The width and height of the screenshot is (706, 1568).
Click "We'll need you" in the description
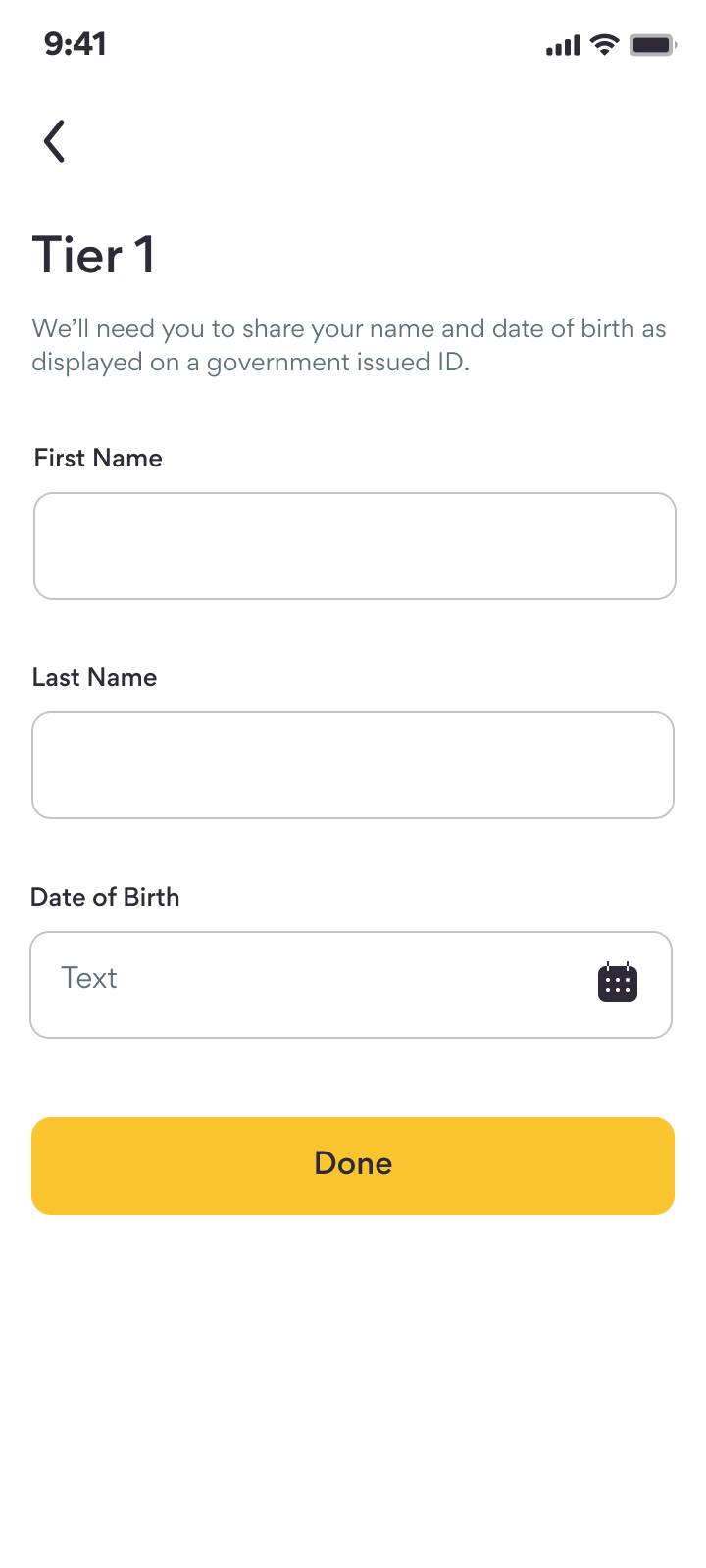(107, 328)
